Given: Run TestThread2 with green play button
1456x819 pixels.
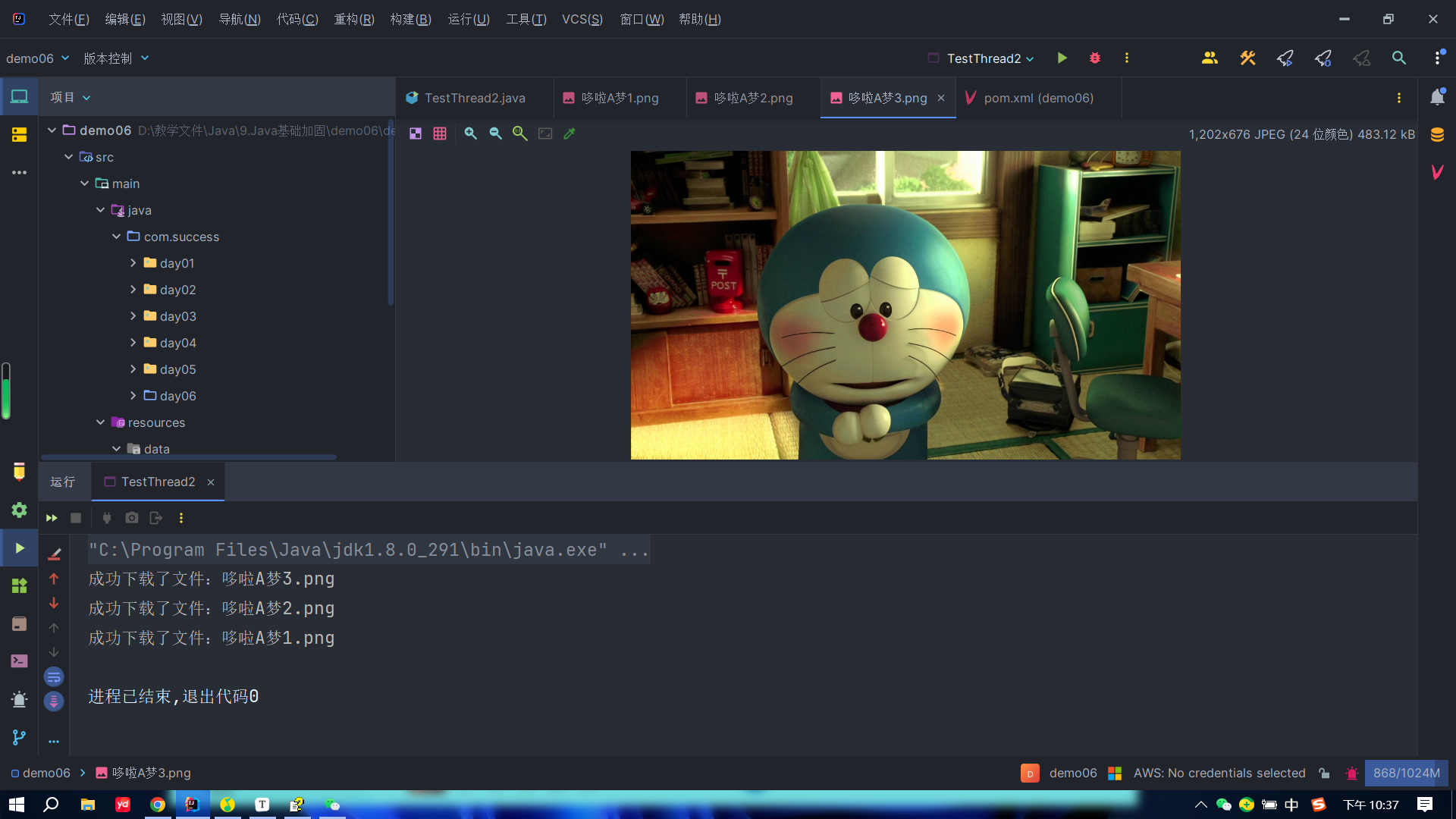Looking at the screenshot, I should pyautogui.click(x=1062, y=58).
